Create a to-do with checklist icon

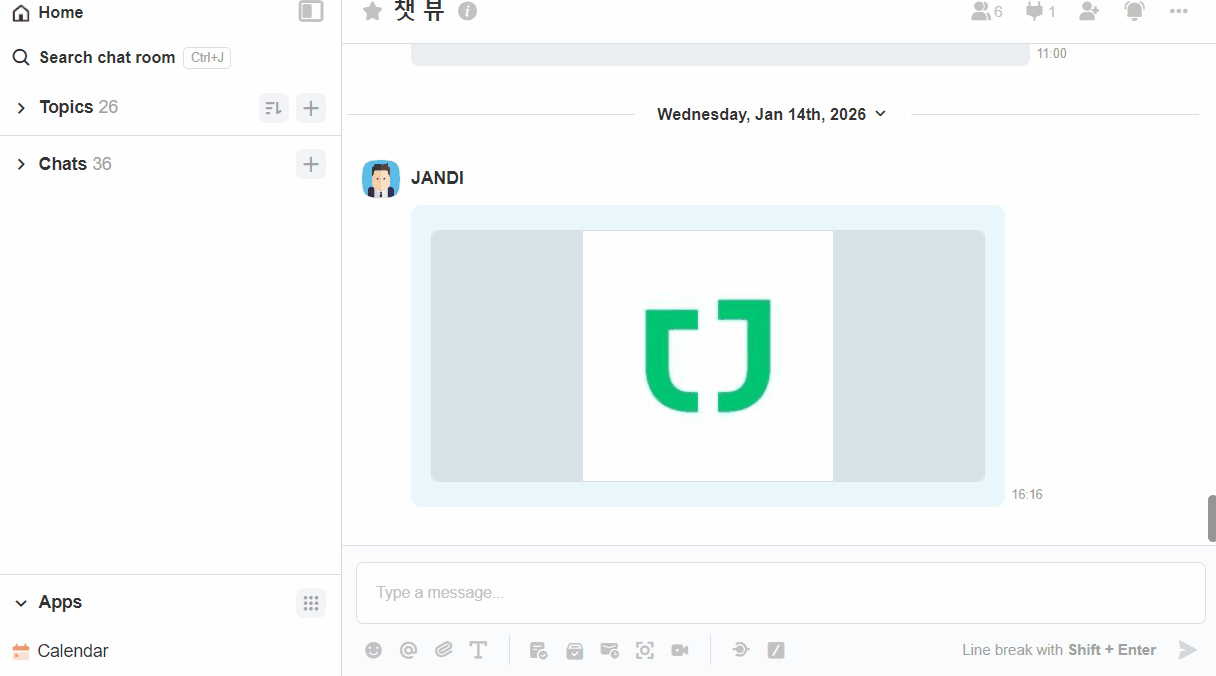pyautogui.click(x=538, y=650)
